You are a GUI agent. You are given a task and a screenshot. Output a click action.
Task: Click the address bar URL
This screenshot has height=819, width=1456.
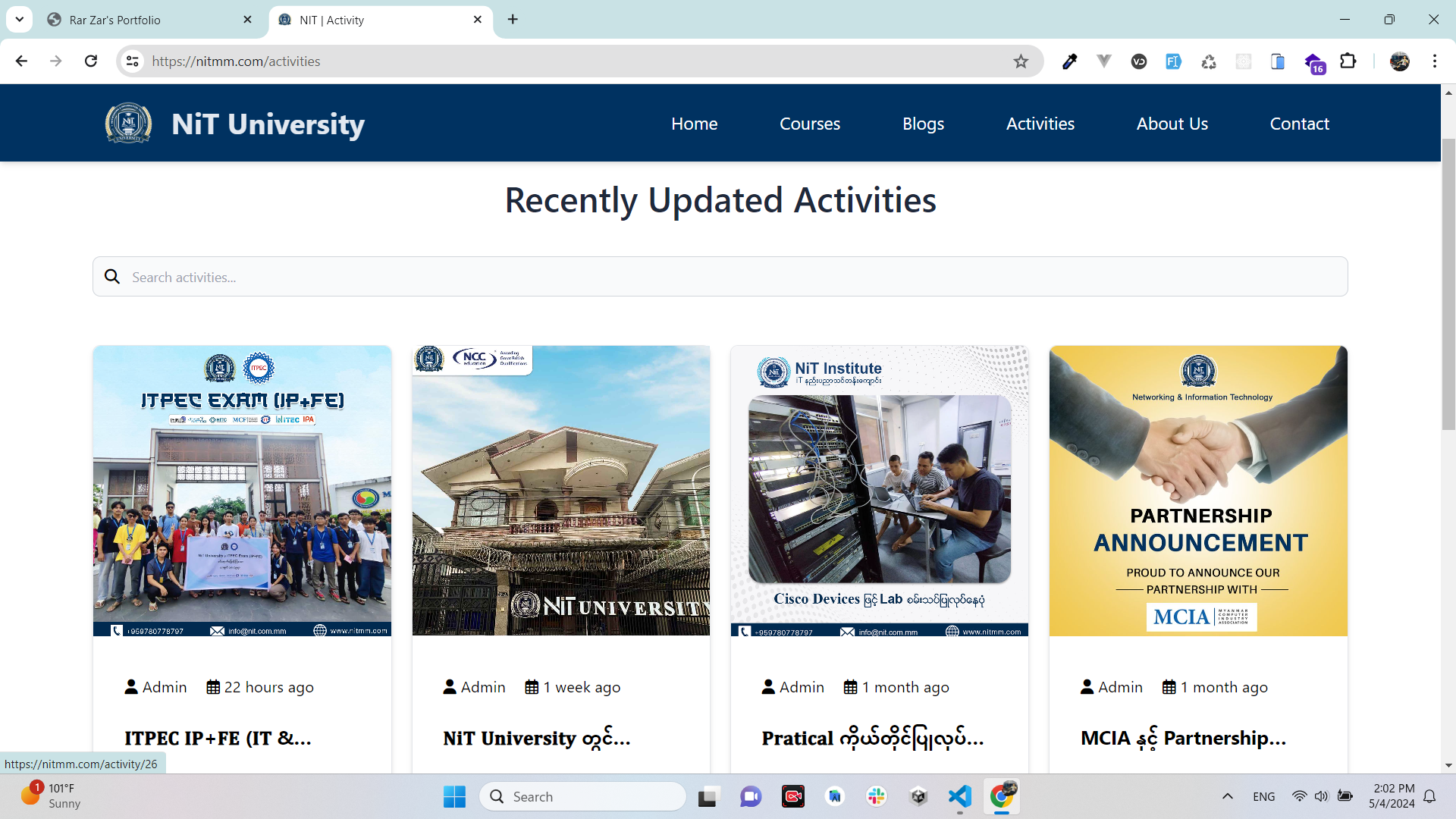[236, 61]
